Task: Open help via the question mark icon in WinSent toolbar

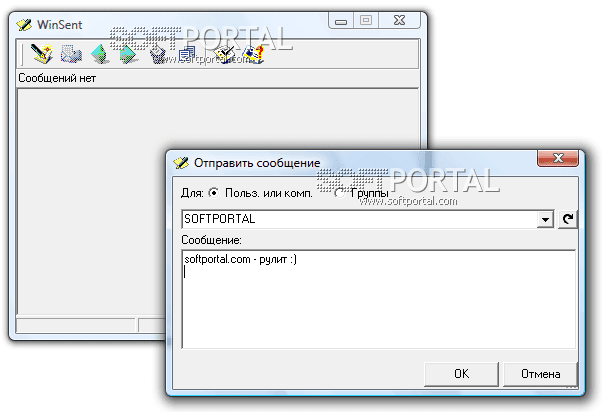Action: pyautogui.click(x=254, y=54)
